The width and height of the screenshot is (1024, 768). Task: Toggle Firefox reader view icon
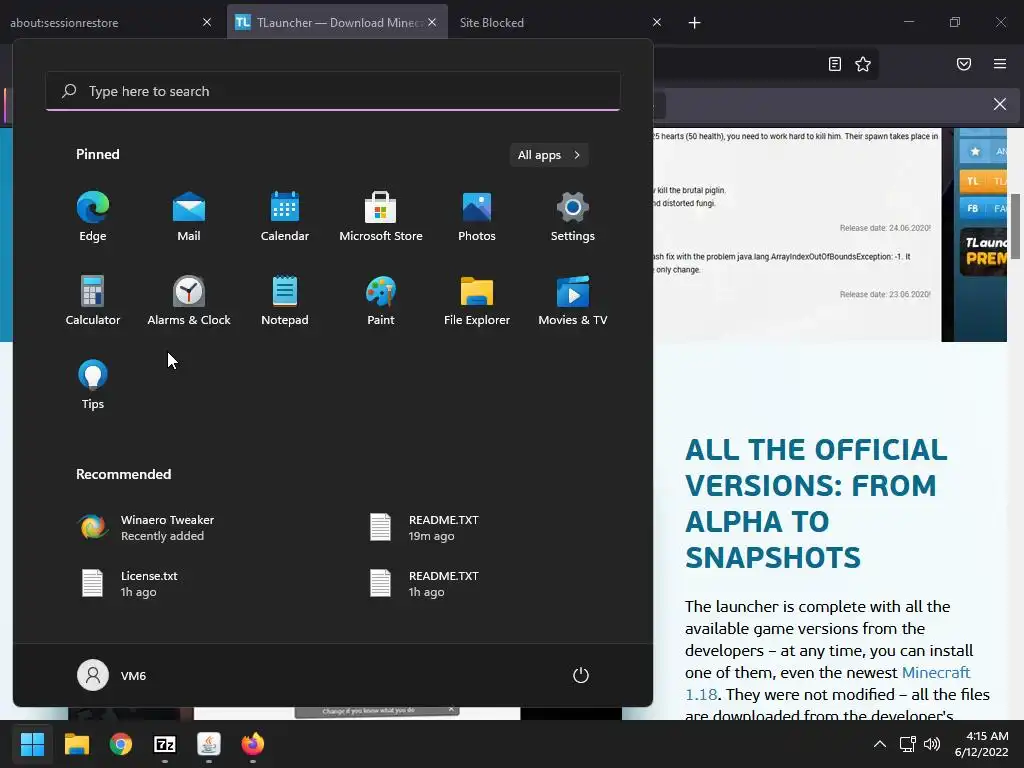835,64
